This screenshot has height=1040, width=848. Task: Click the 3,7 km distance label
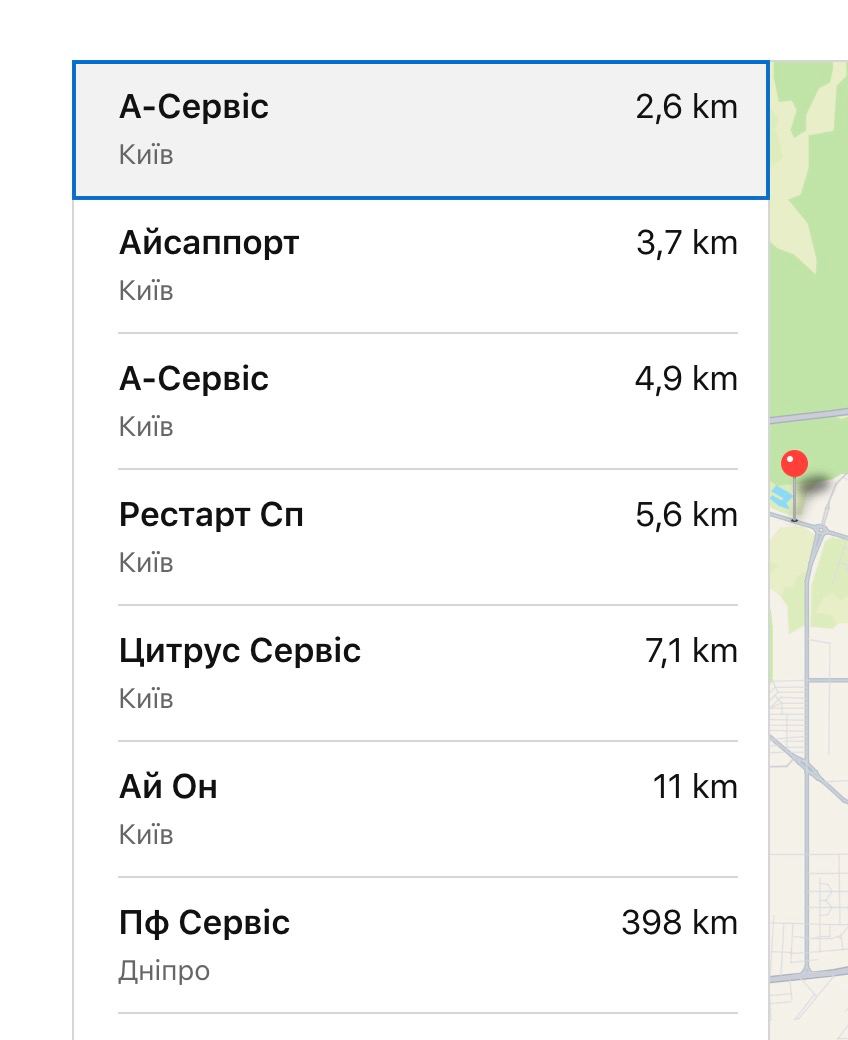687,243
